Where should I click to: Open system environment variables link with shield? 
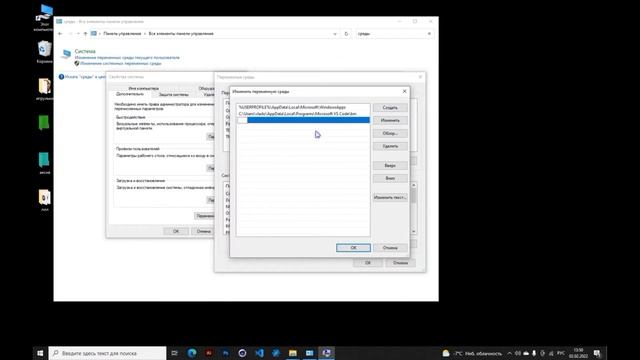pos(121,63)
